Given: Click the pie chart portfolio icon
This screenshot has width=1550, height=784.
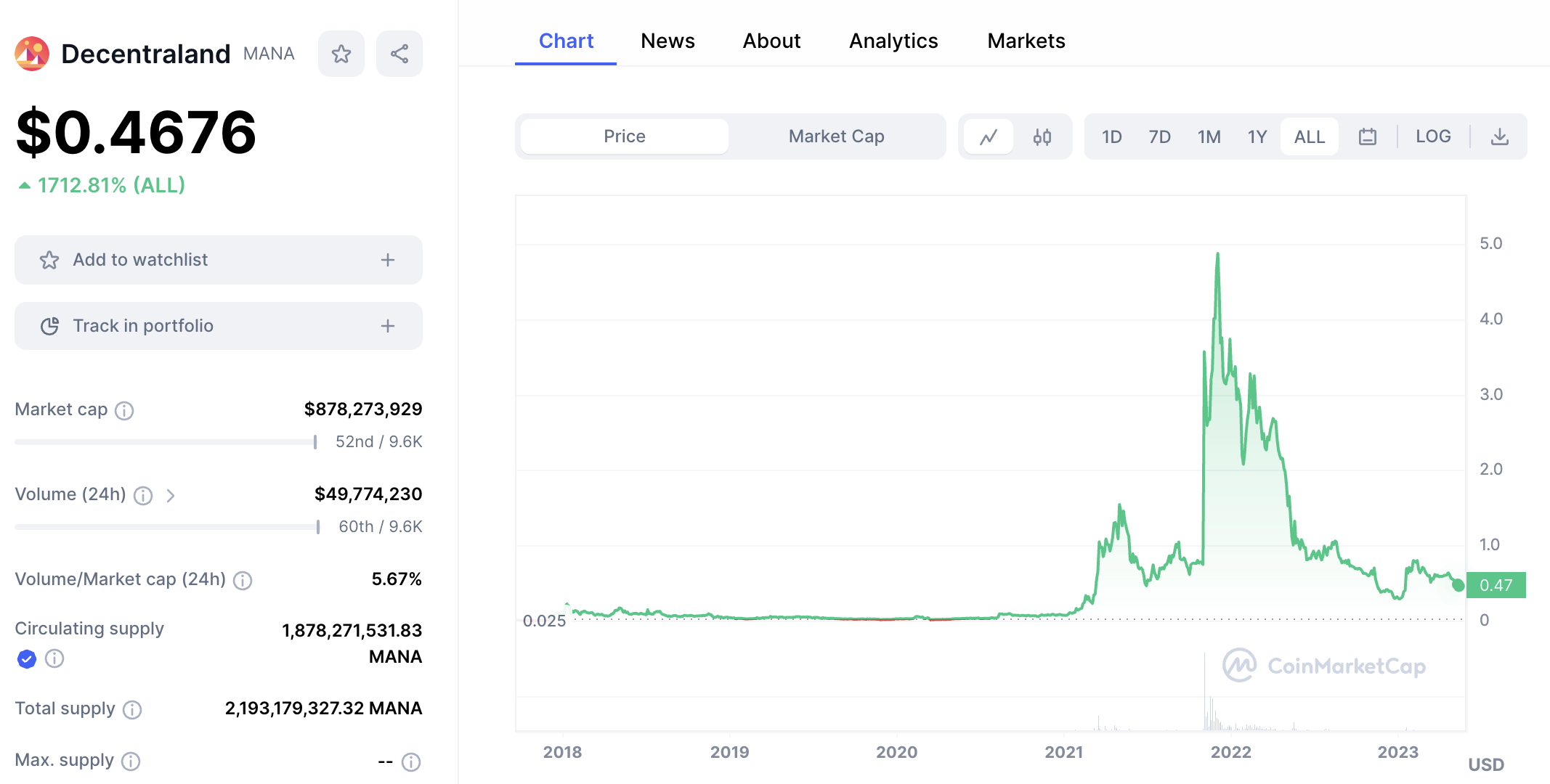Looking at the screenshot, I should pyautogui.click(x=49, y=326).
